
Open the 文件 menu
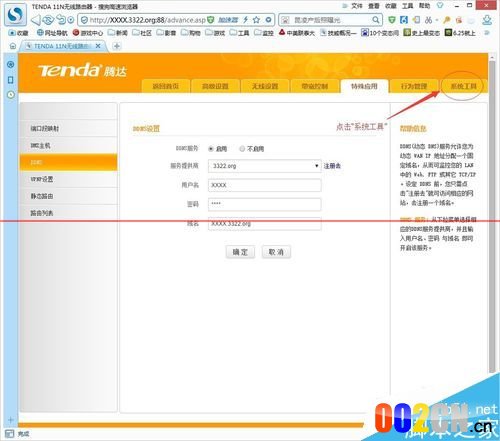[x=356, y=6]
